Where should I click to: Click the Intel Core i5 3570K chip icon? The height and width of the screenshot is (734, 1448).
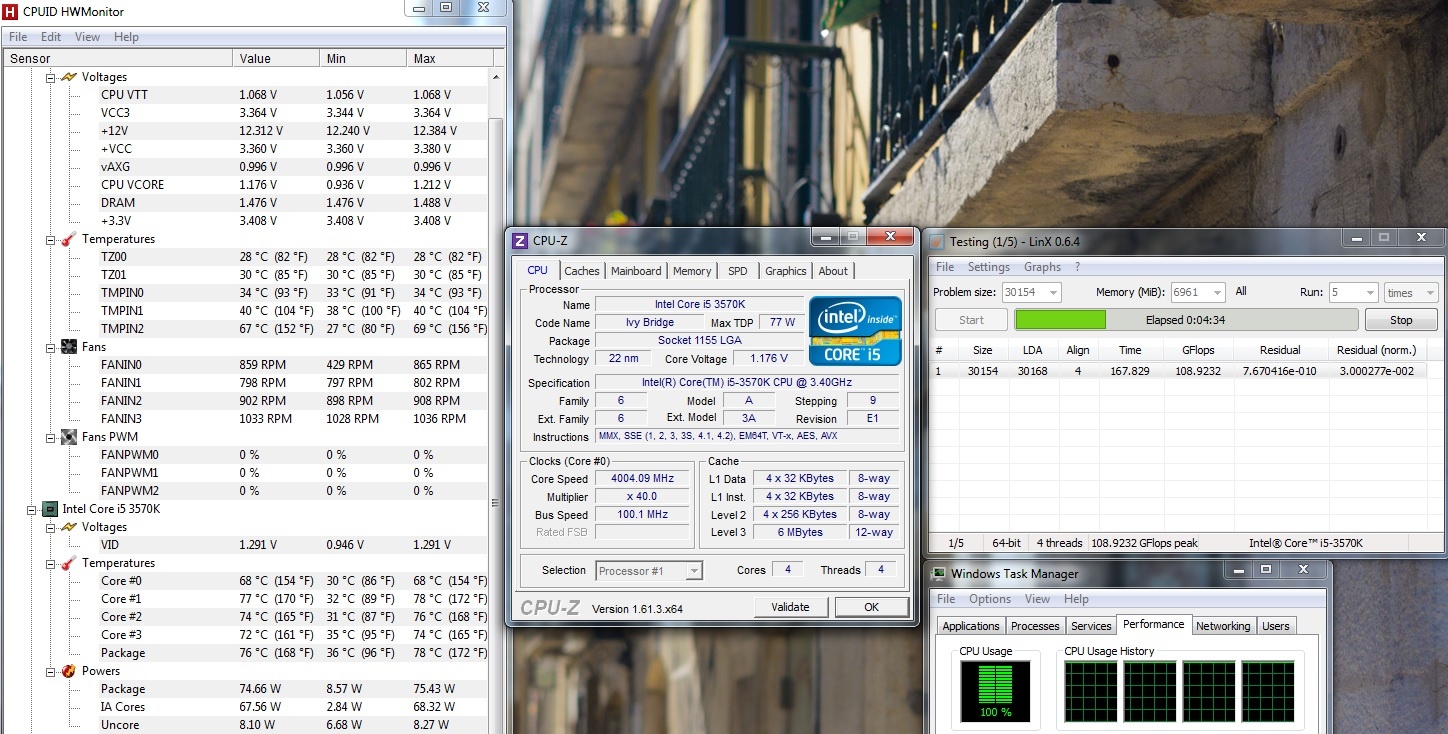49,509
